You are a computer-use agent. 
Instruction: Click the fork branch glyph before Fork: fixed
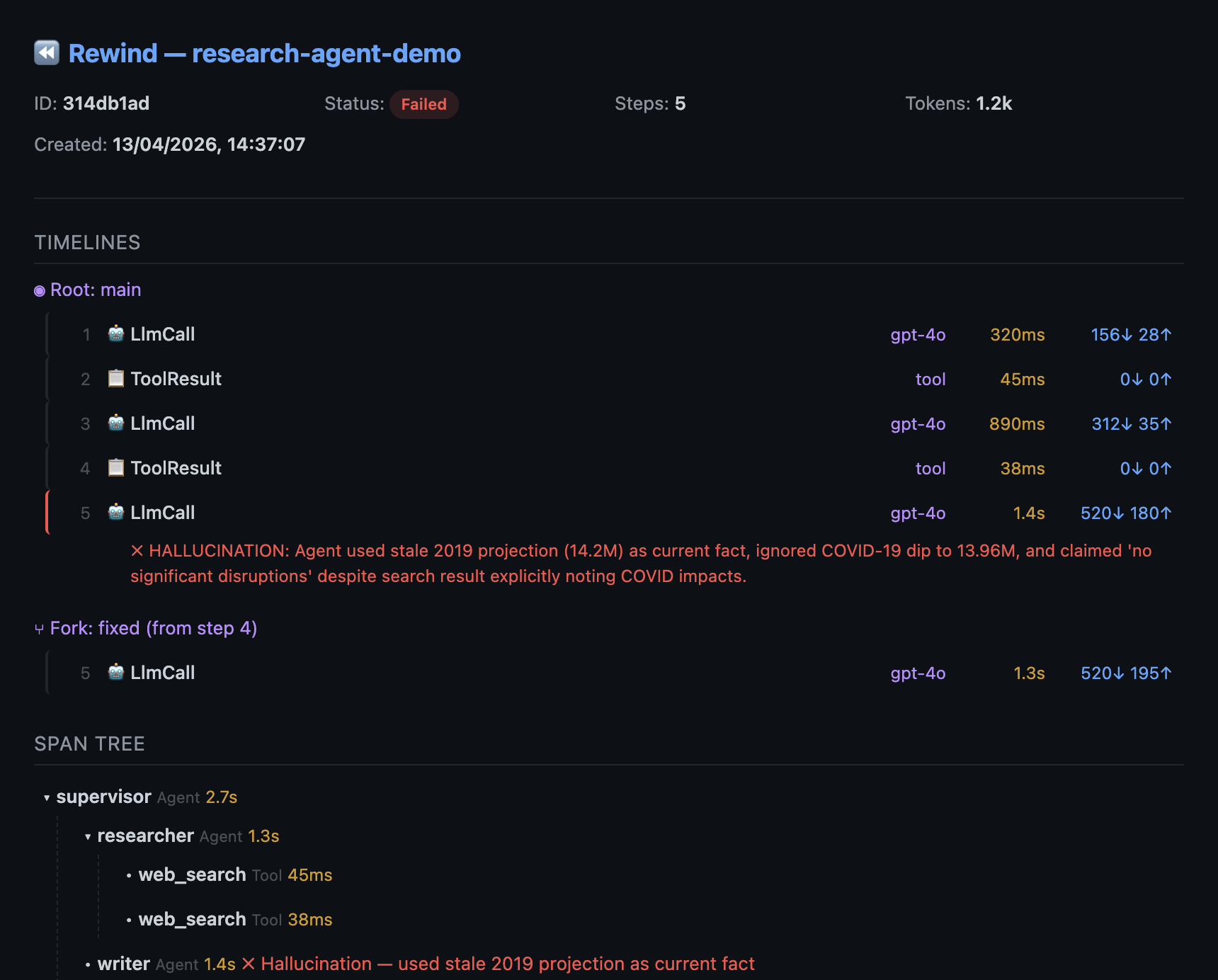coord(39,628)
